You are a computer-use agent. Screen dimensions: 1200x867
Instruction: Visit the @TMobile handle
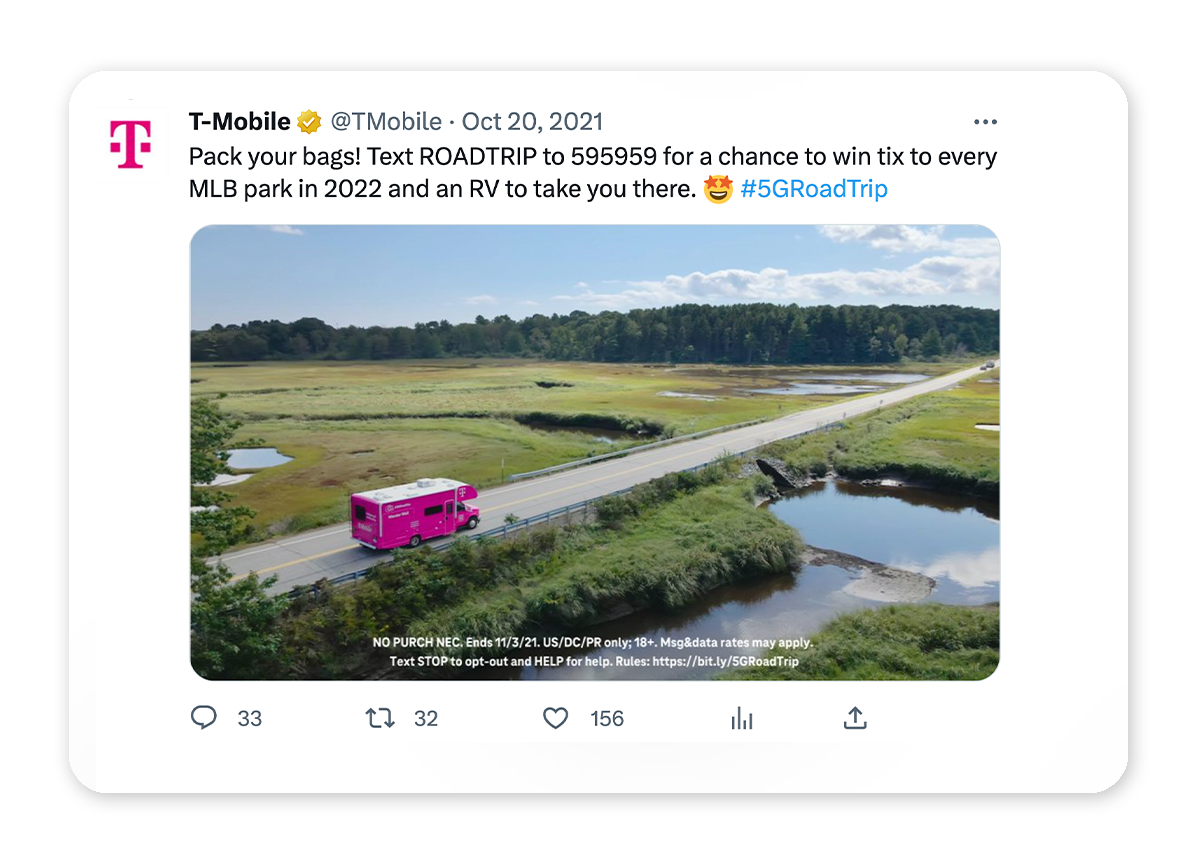(x=386, y=122)
